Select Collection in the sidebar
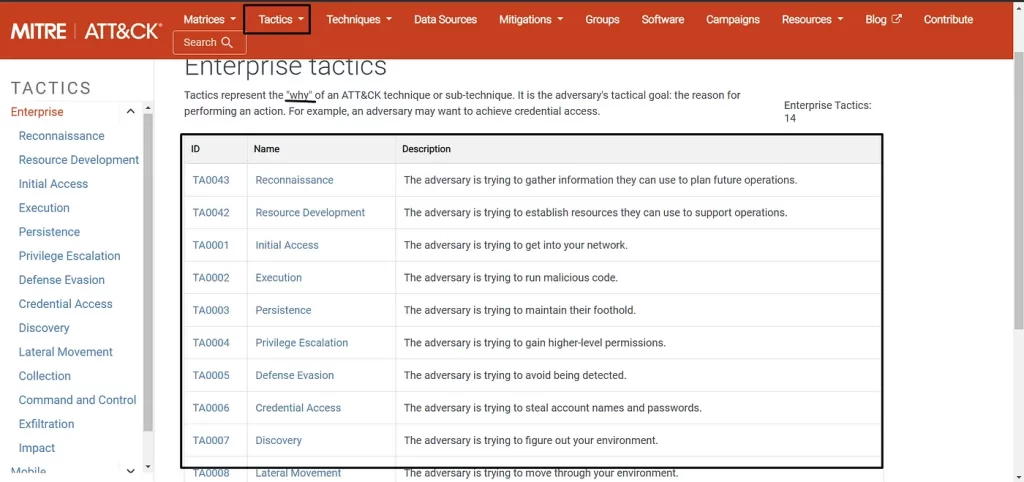1024x482 pixels. point(44,376)
